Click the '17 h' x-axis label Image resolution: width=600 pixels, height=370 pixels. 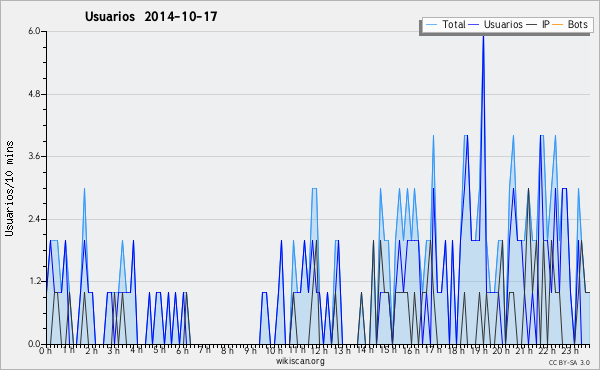point(433,350)
